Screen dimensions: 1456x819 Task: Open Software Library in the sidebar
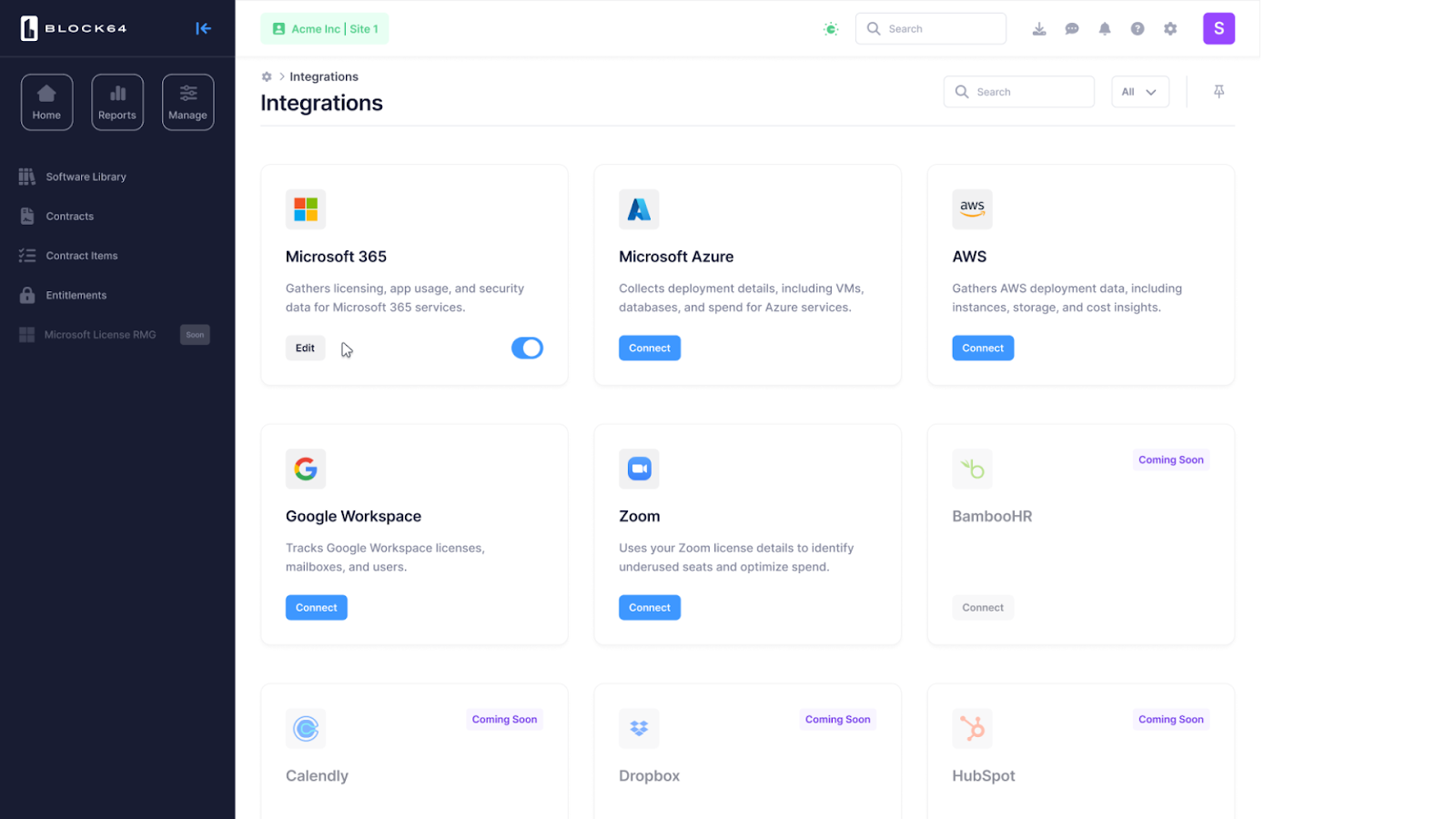86,177
